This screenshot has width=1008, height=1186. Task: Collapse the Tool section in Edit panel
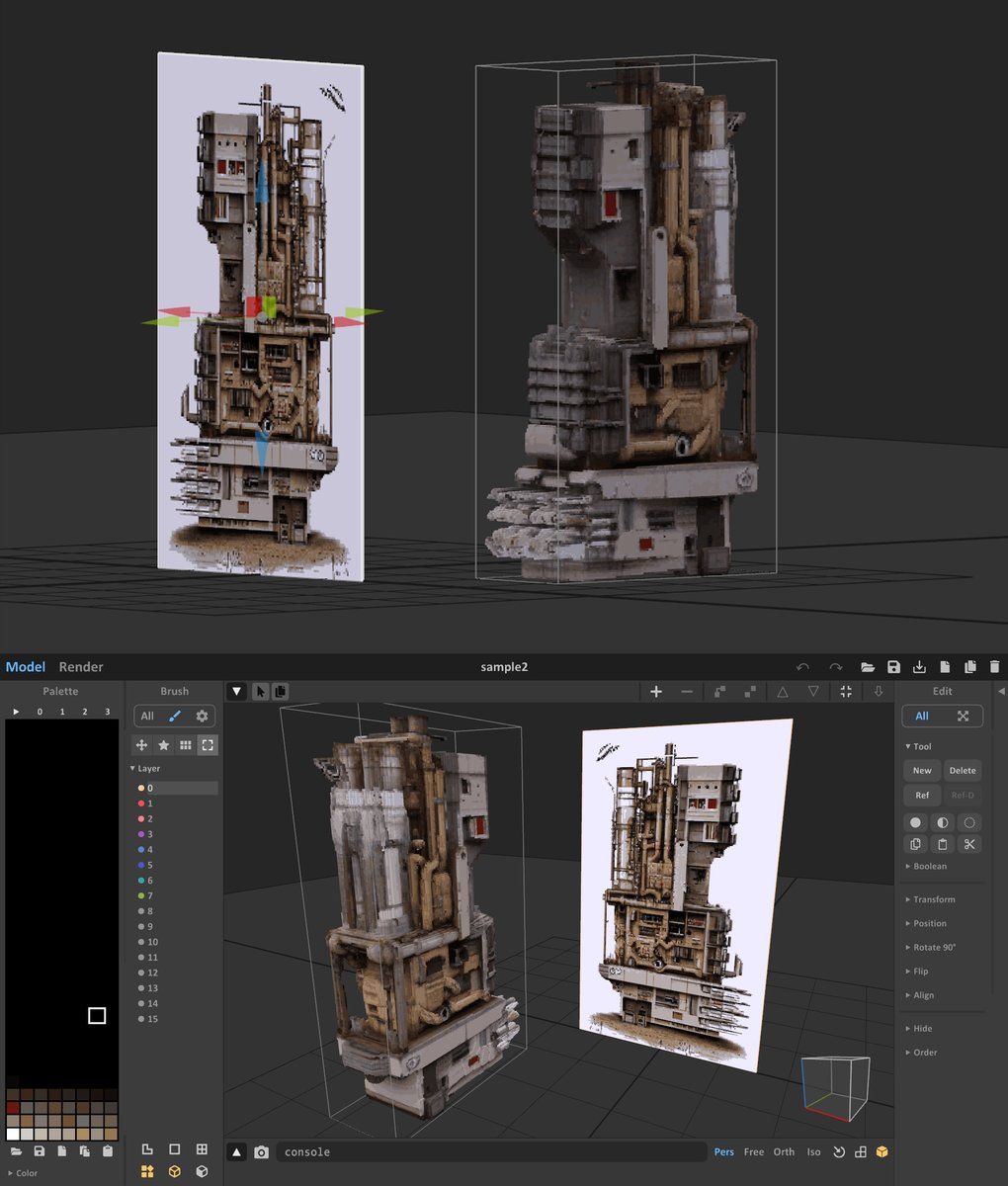(x=919, y=746)
